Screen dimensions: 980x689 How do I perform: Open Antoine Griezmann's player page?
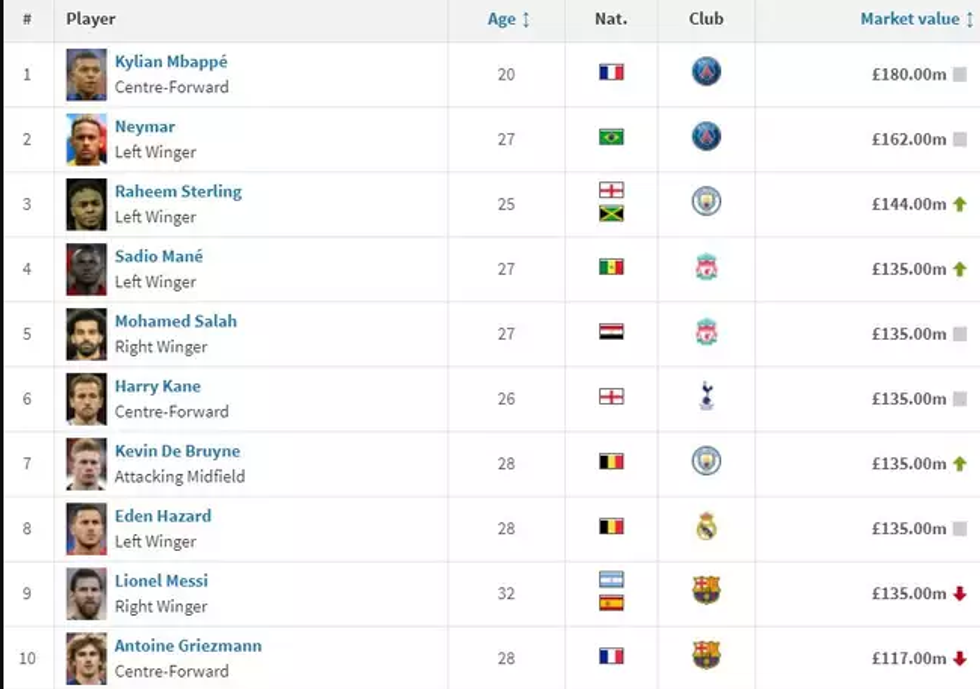(188, 645)
